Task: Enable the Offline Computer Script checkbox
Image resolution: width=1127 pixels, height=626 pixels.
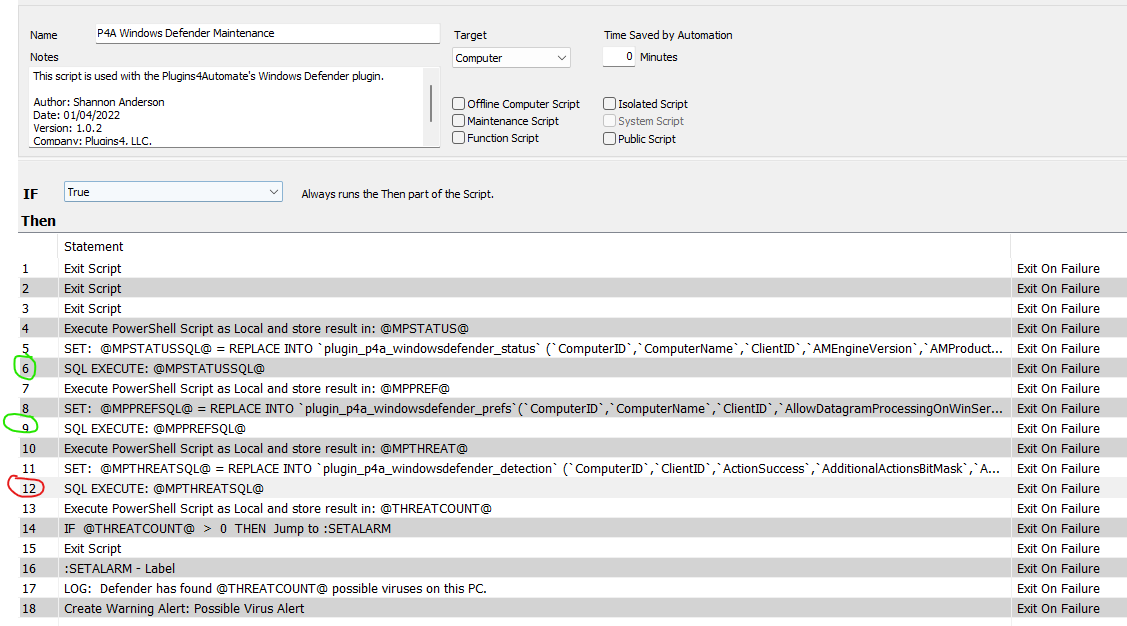Action: point(459,104)
